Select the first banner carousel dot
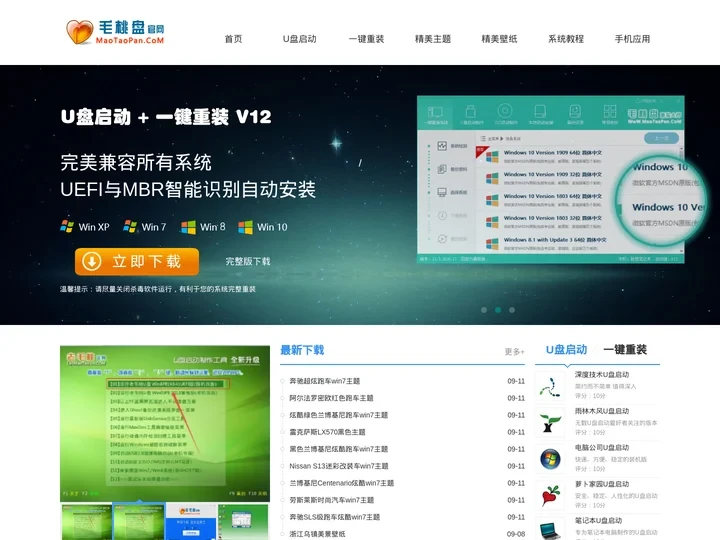This screenshot has width=720, height=540. coord(484,310)
